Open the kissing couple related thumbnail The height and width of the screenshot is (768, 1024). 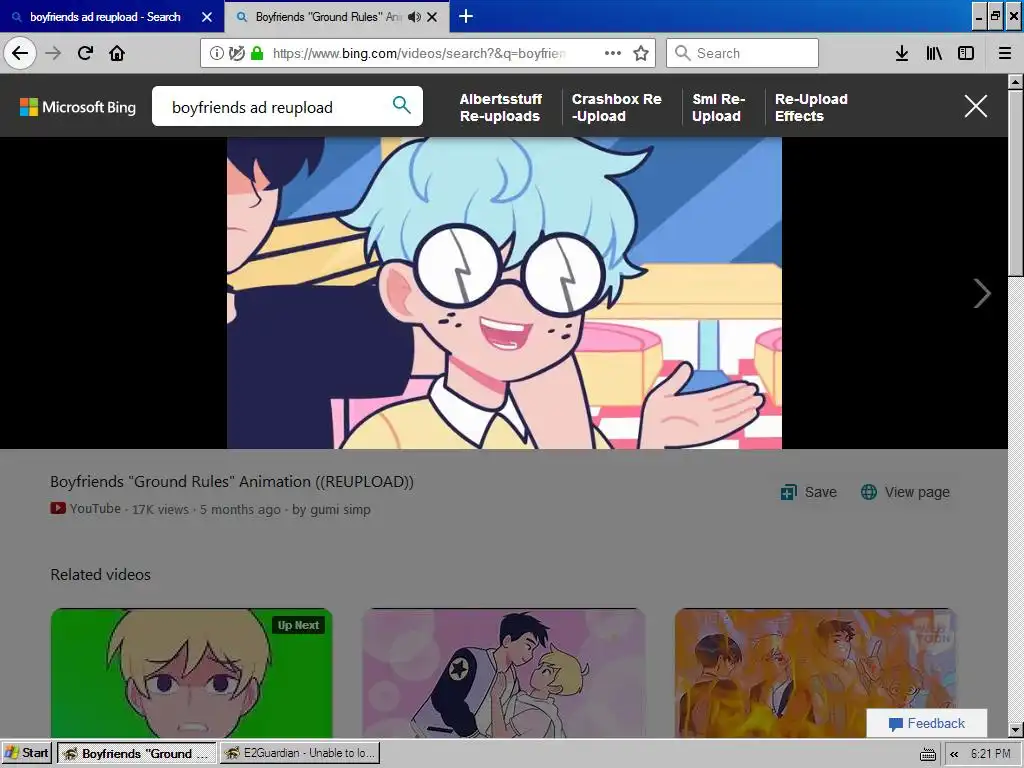tap(504, 673)
